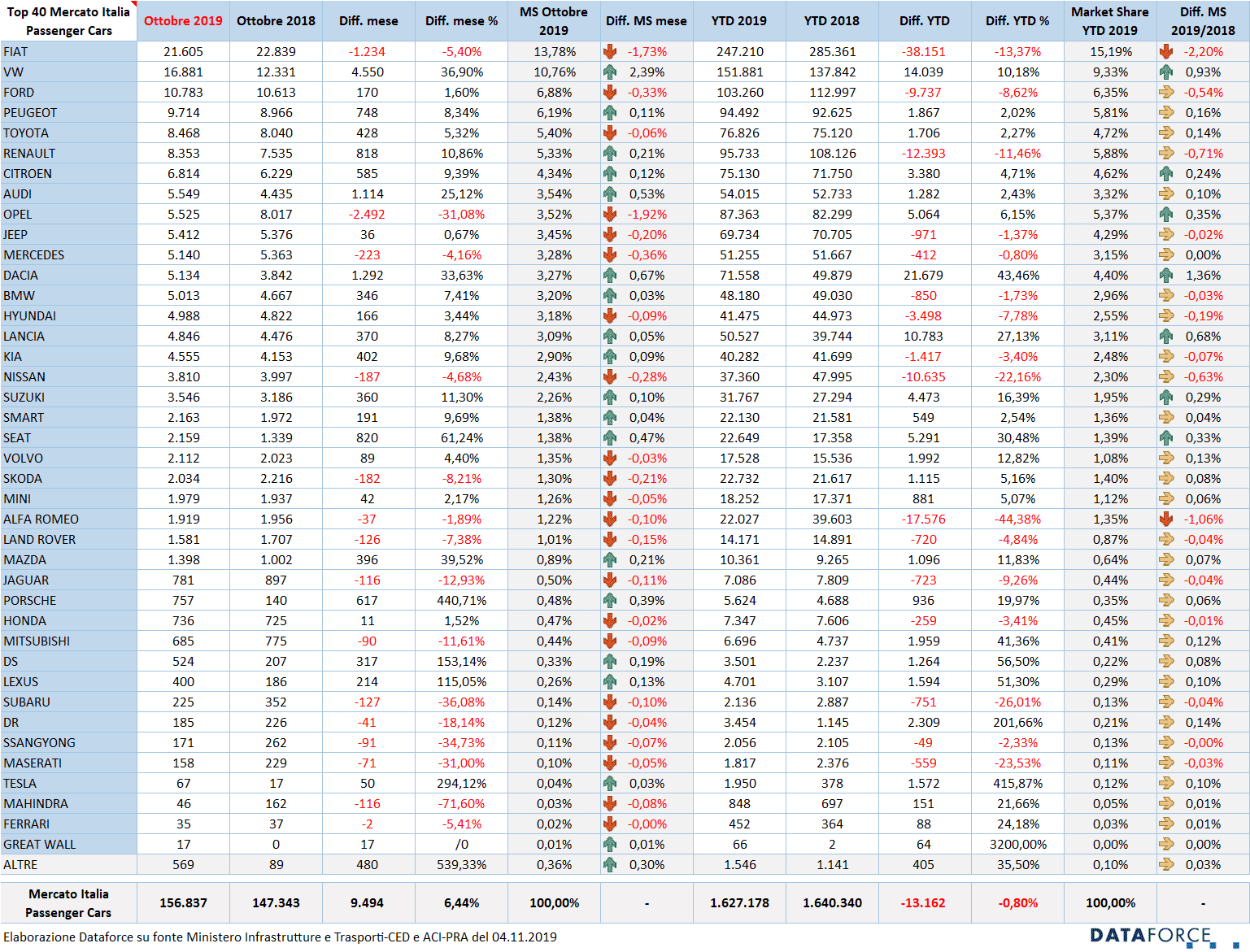
Task: Click the MITSUBISHI brand row label
Action: 37,641
